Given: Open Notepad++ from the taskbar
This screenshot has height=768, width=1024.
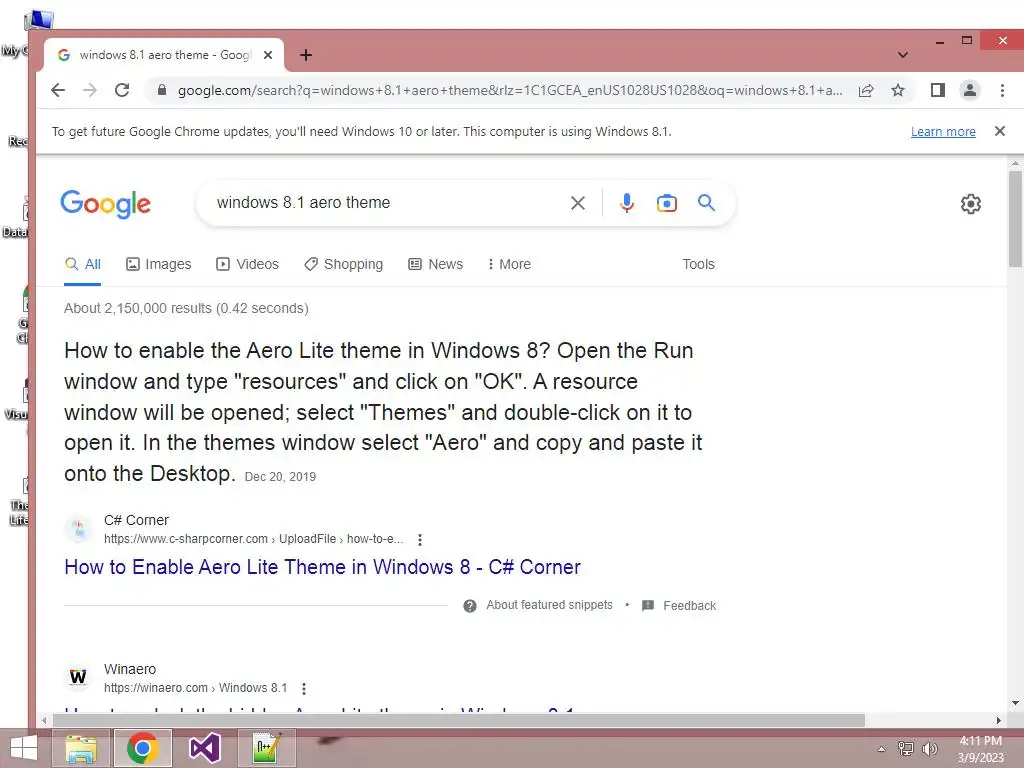Looking at the screenshot, I should pos(266,748).
